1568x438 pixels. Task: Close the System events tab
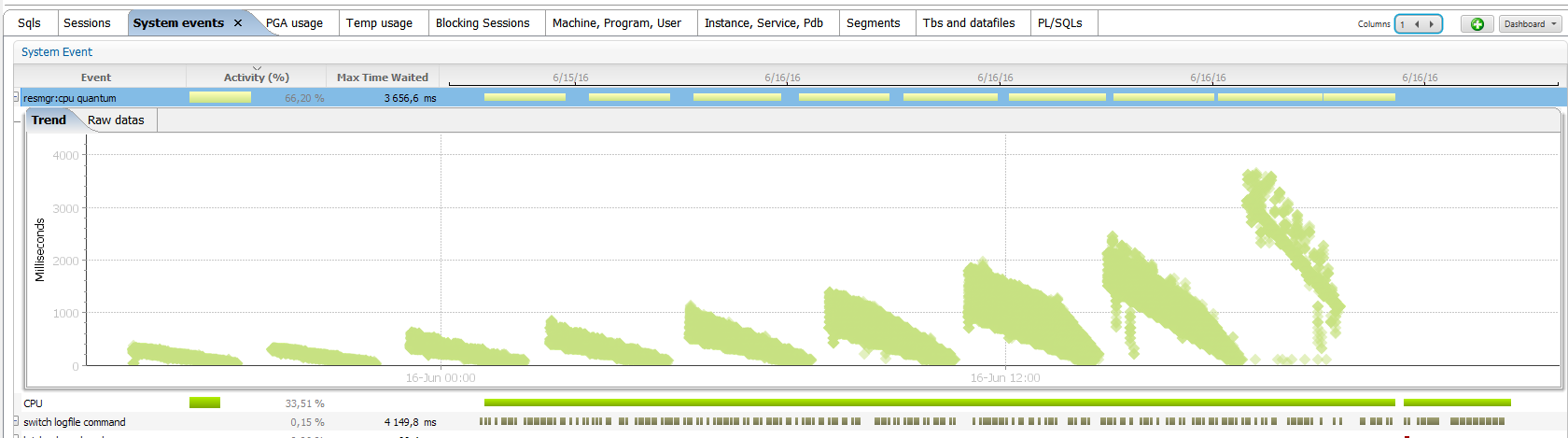[238, 23]
